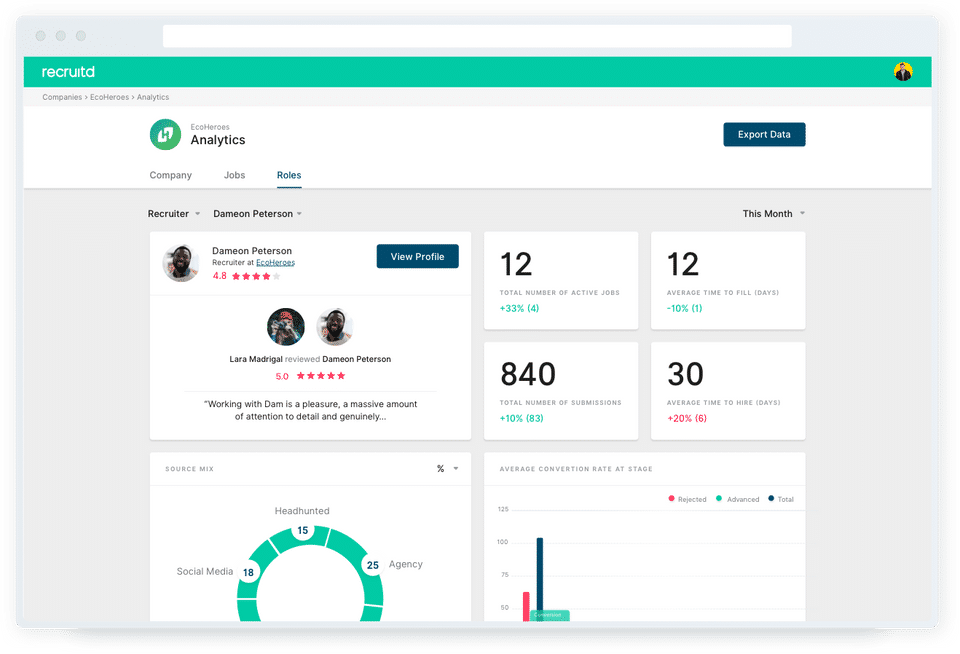
Task: Click the Analytics page heading
Action: coord(218,140)
